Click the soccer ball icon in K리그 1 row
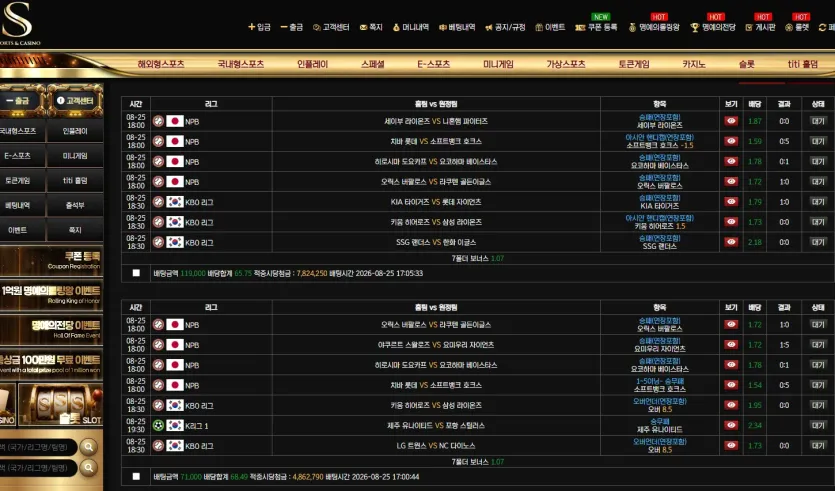The height and width of the screenshot is (491, 835). coord(158,425)
